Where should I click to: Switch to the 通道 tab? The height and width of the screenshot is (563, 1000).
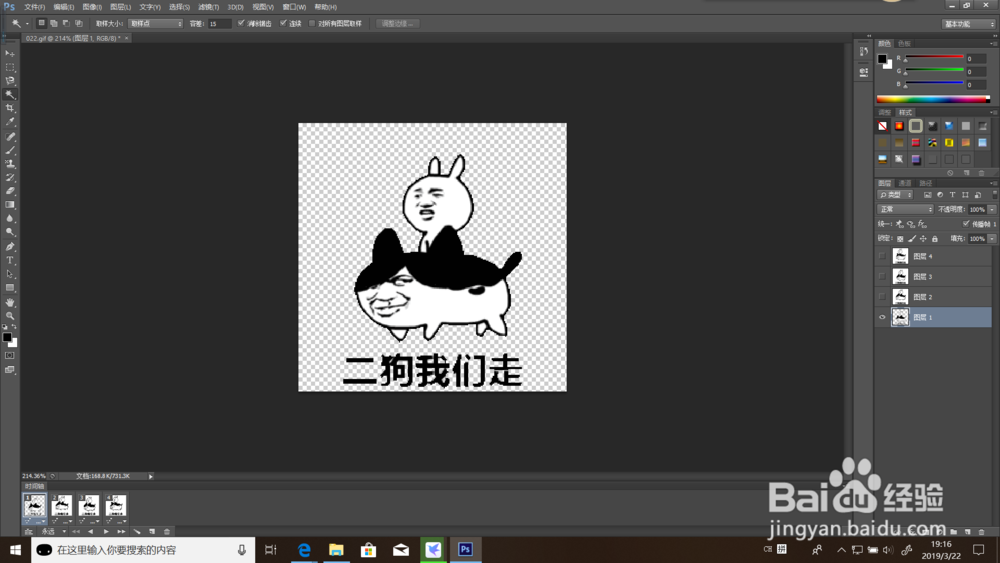coord(905,183)
